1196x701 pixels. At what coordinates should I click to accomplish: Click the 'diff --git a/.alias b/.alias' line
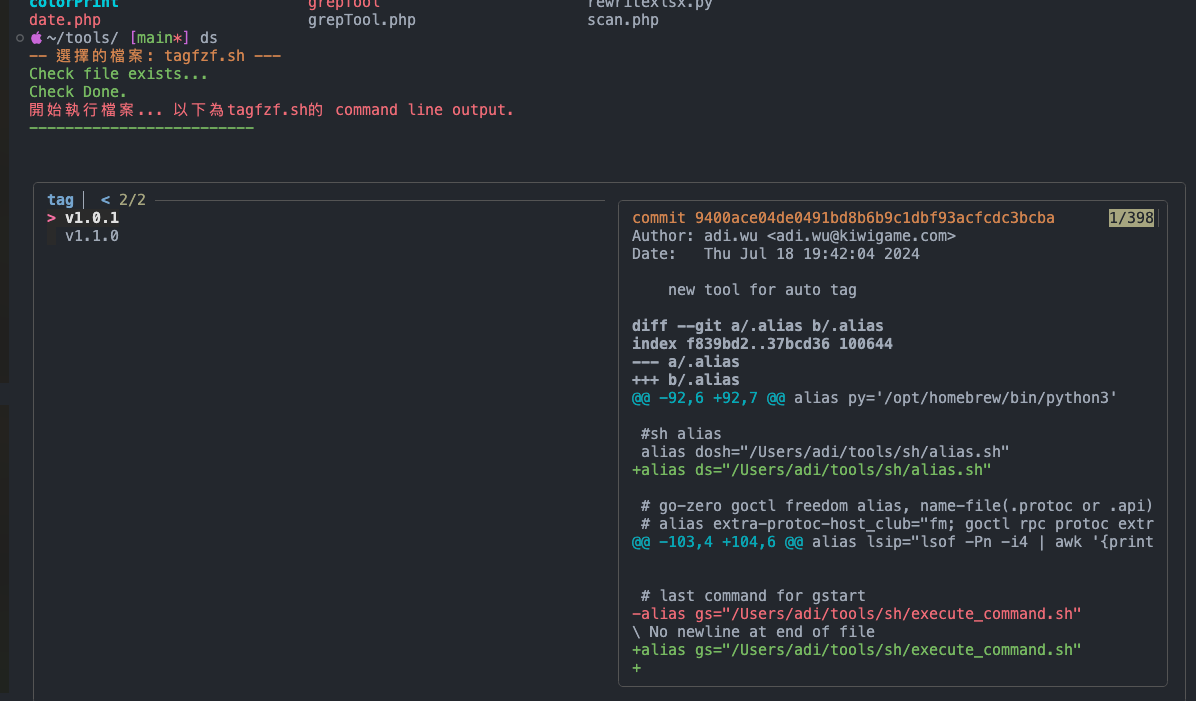757,326
